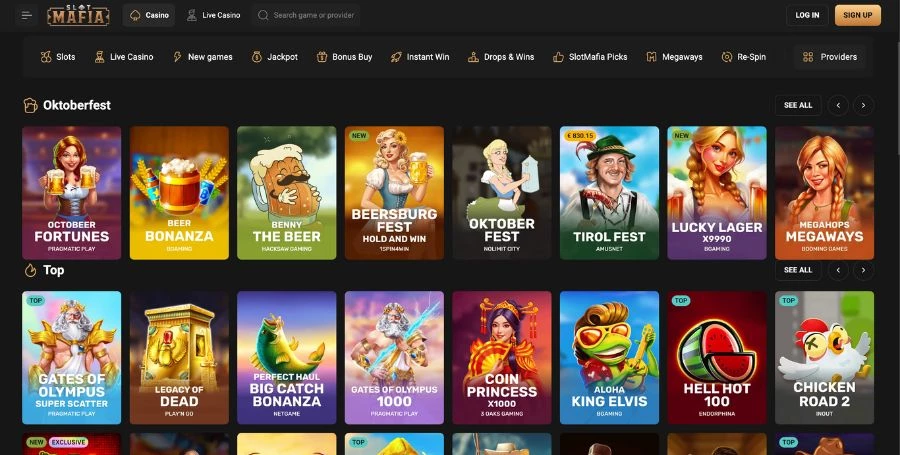Click the Providers grid icon

click(808, 57)
